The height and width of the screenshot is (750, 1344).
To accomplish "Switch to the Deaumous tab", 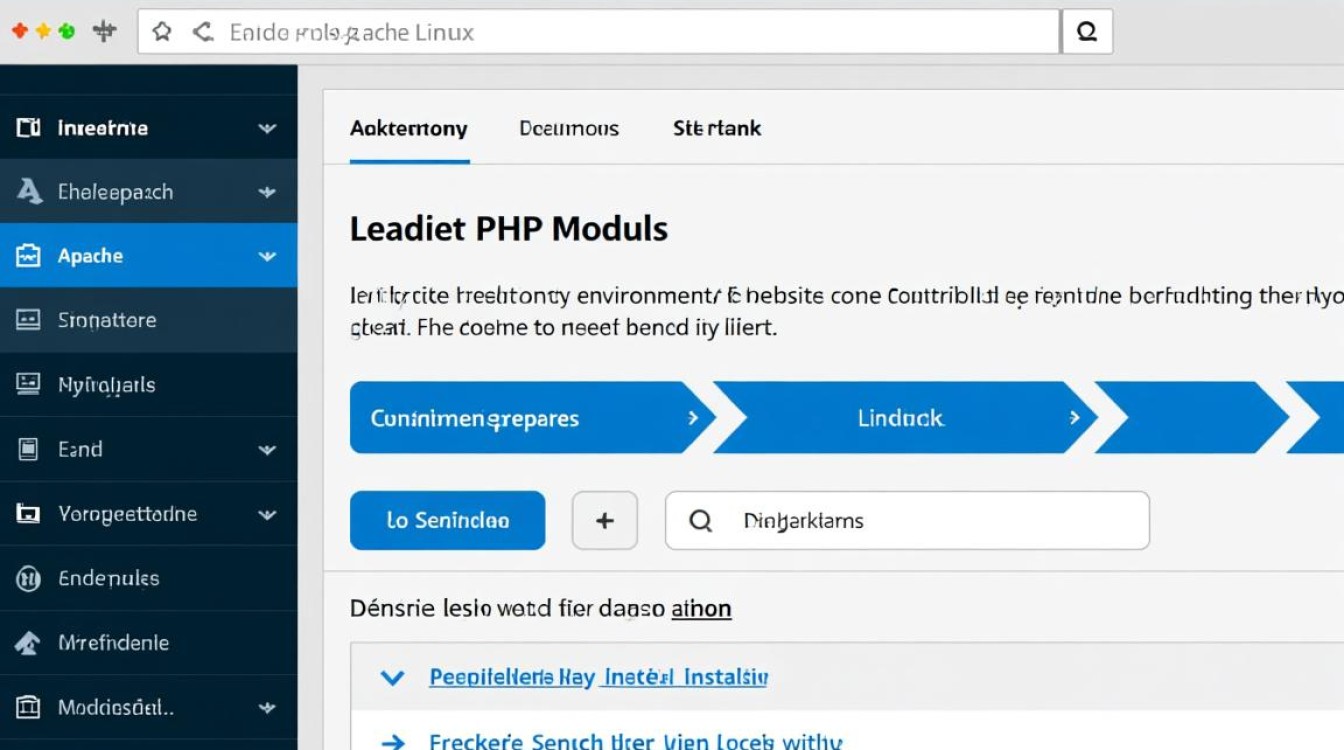I will point(569,128).
